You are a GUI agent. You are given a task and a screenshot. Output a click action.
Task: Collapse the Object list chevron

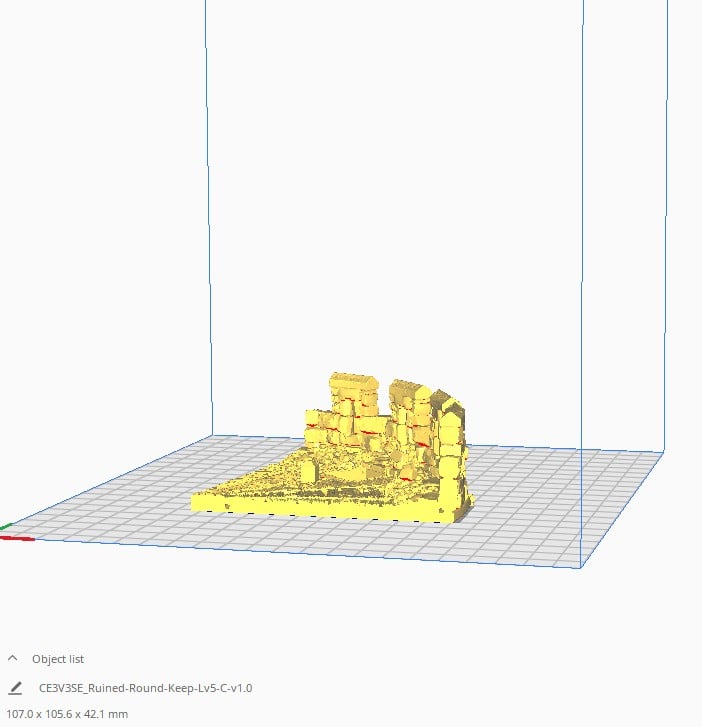(x=13, y=659)
